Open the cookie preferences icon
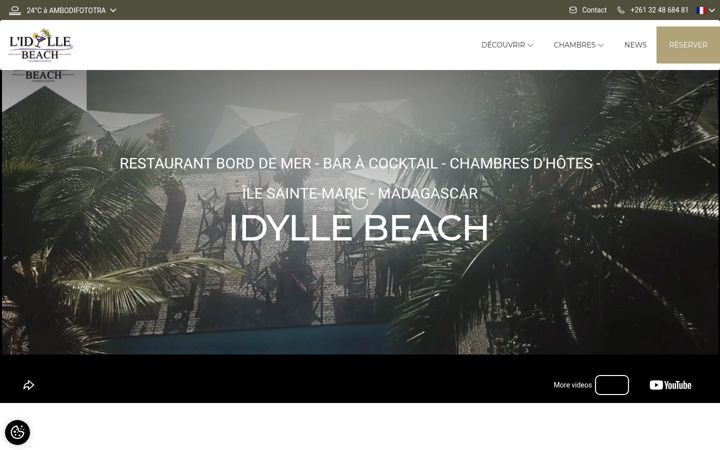Viewport: 720px width, 450px height. click(17, 432)
